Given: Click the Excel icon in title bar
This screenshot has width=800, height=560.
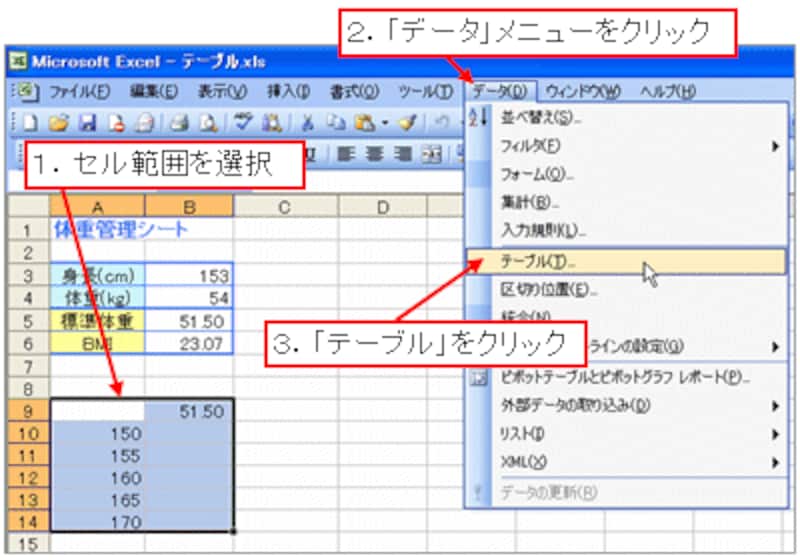Looking at the screenshot, I should click(x=18, y=61).
